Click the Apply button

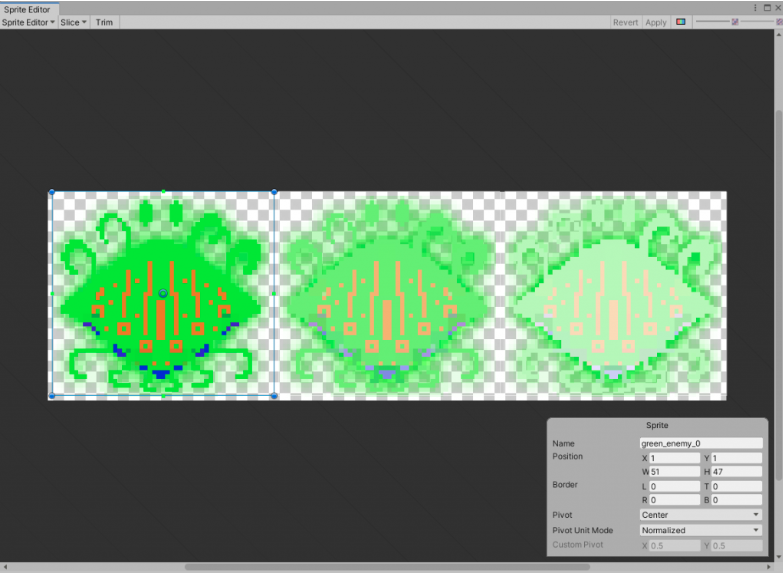pos(655,22)
